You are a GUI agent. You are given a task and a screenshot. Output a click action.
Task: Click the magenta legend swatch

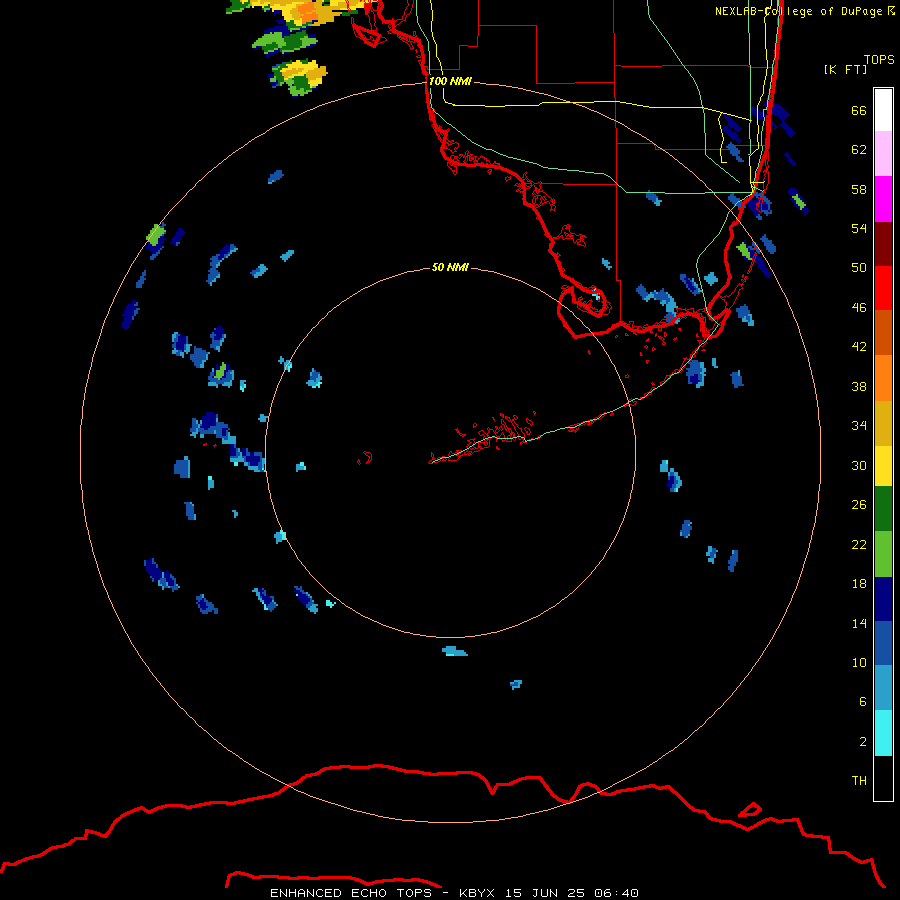[x=883, y=199]
